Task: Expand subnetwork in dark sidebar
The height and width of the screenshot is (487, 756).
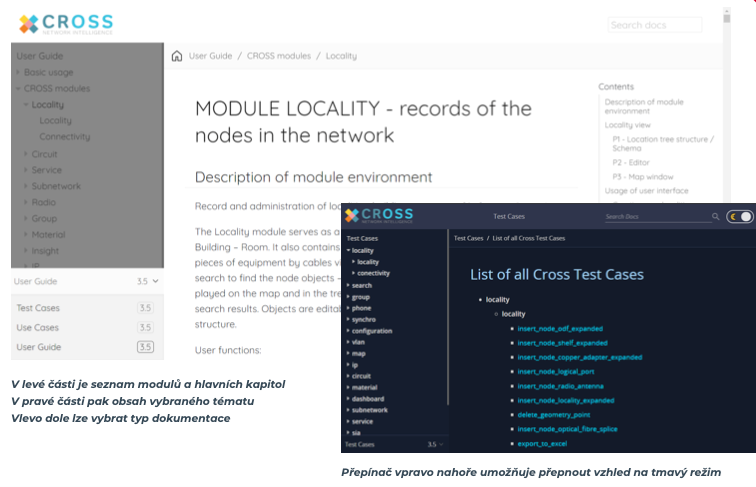Action: point(348,410)
